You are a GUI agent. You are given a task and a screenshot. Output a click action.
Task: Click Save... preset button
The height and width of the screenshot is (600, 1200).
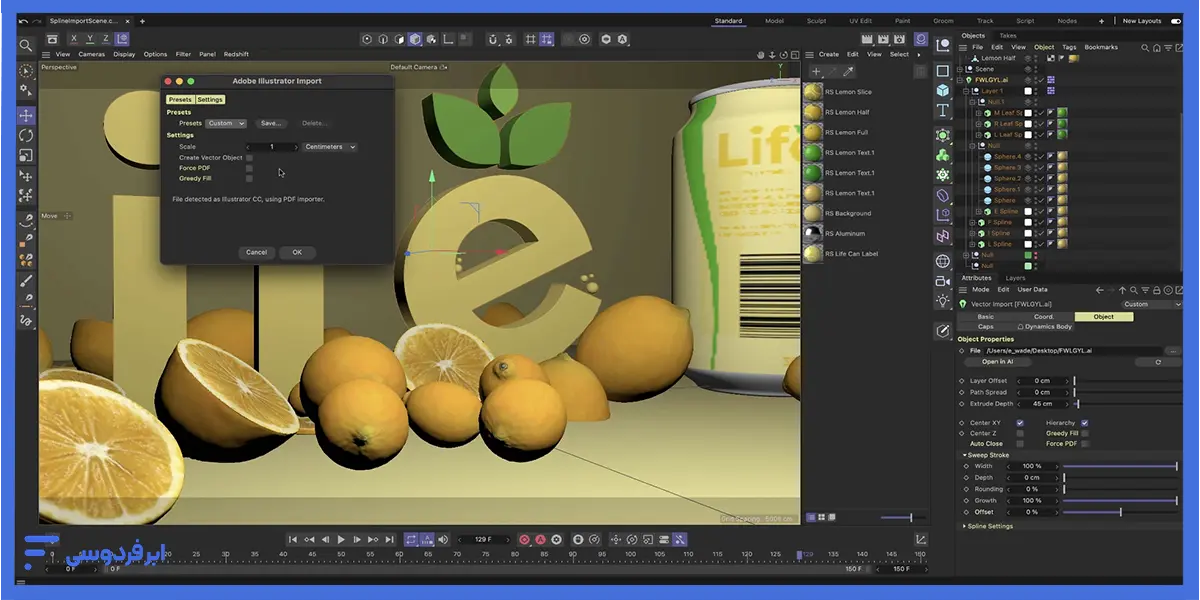tap(271, 123)
